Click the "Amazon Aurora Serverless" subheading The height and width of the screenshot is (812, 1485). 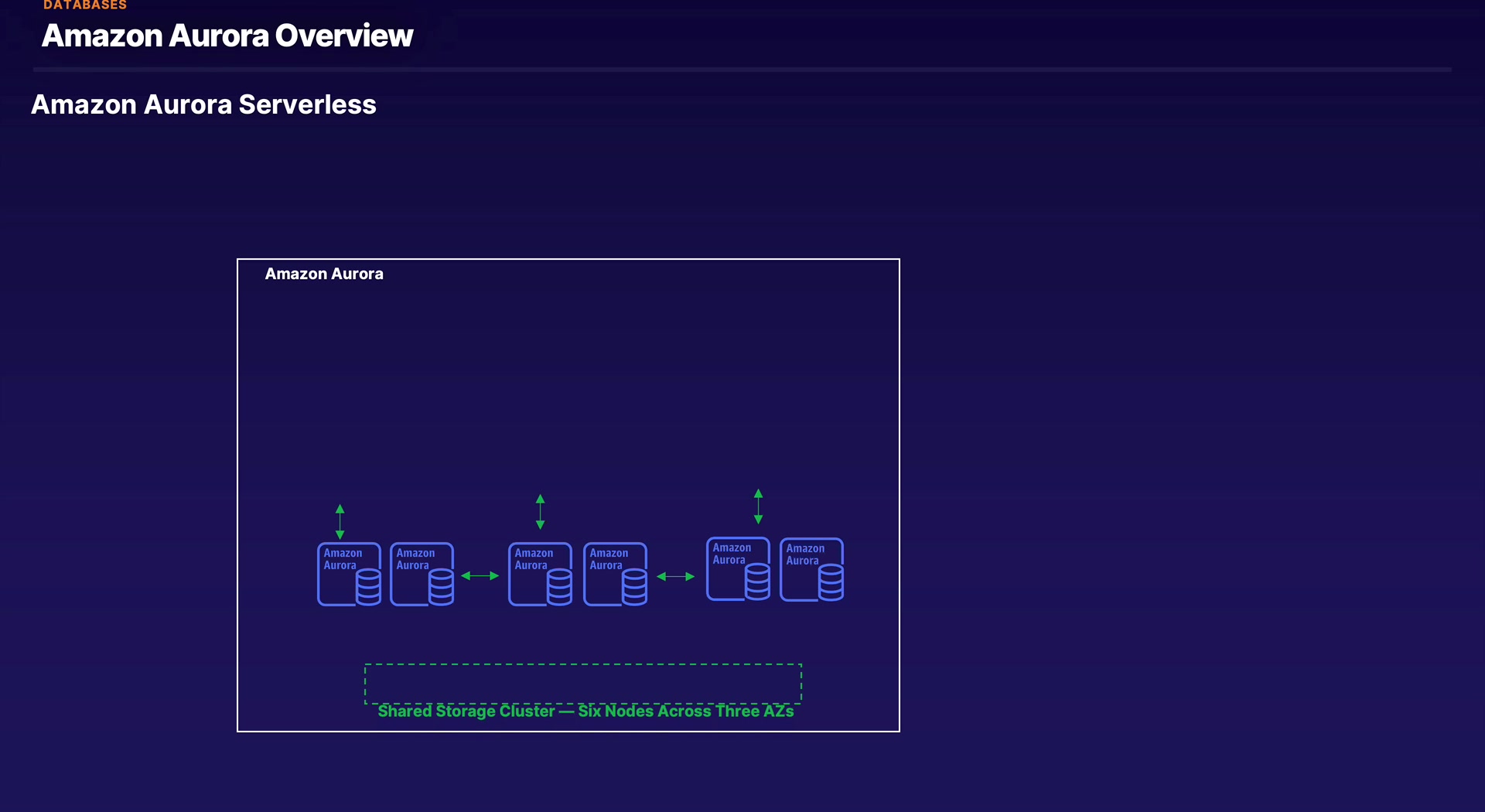203,104
